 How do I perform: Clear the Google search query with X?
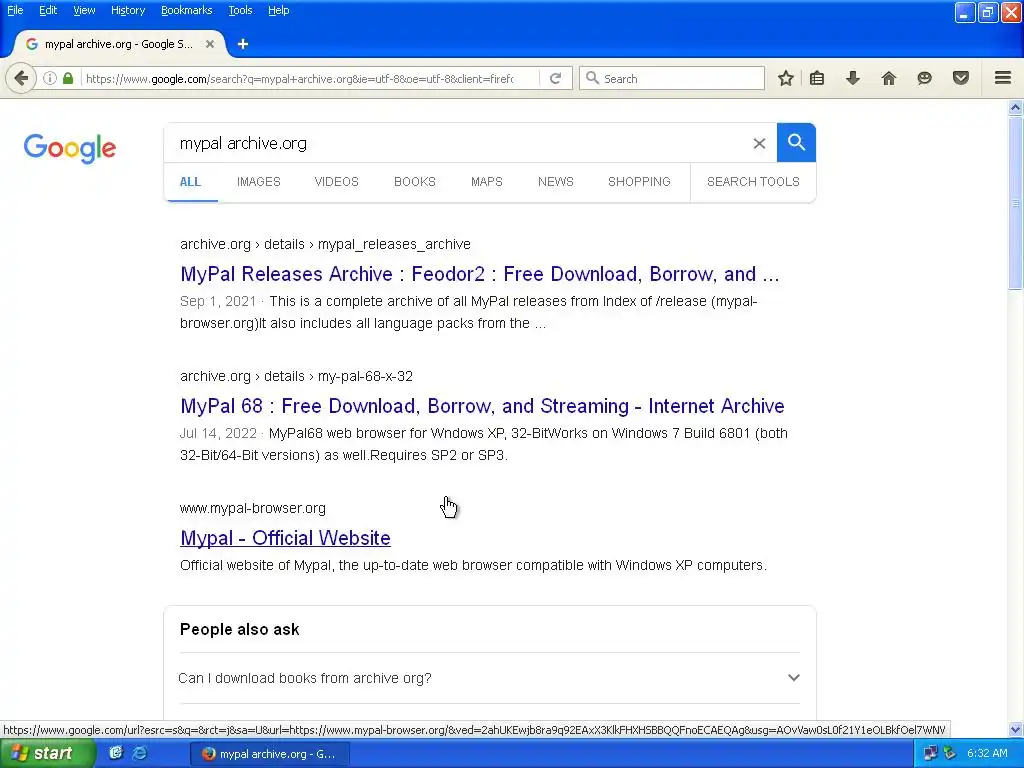coord(759,143)
